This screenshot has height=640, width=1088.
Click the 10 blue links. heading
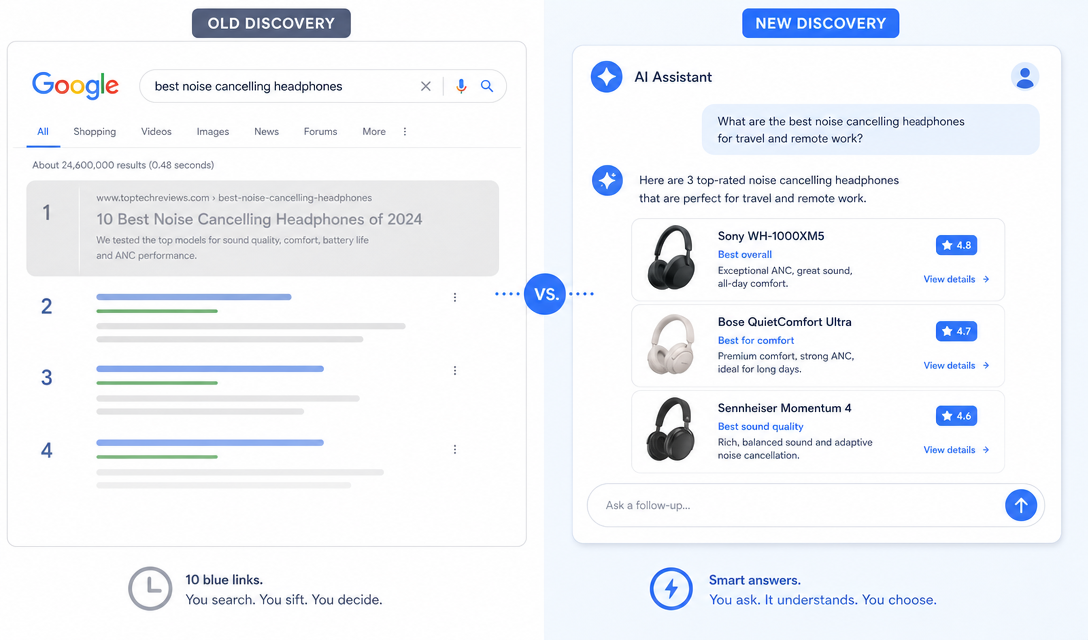(224, 580)
